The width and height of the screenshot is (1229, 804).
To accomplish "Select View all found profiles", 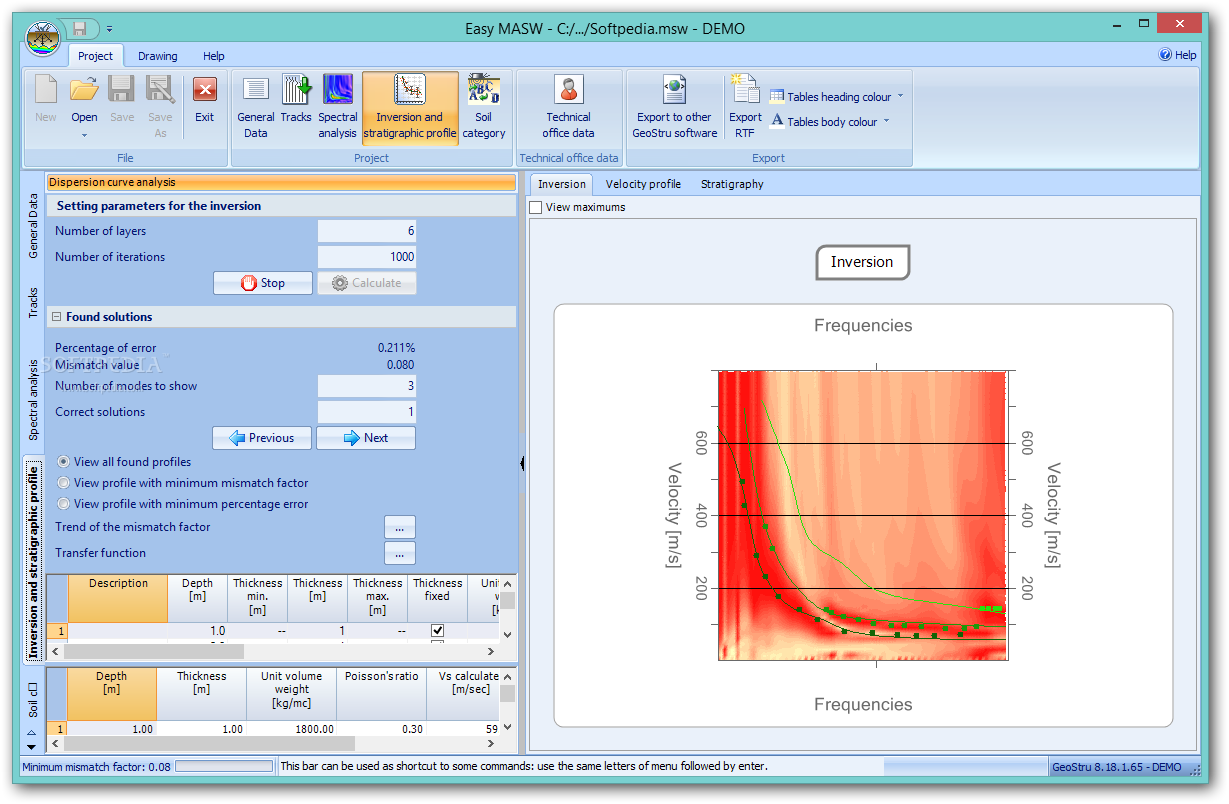I will pos(64,462).
